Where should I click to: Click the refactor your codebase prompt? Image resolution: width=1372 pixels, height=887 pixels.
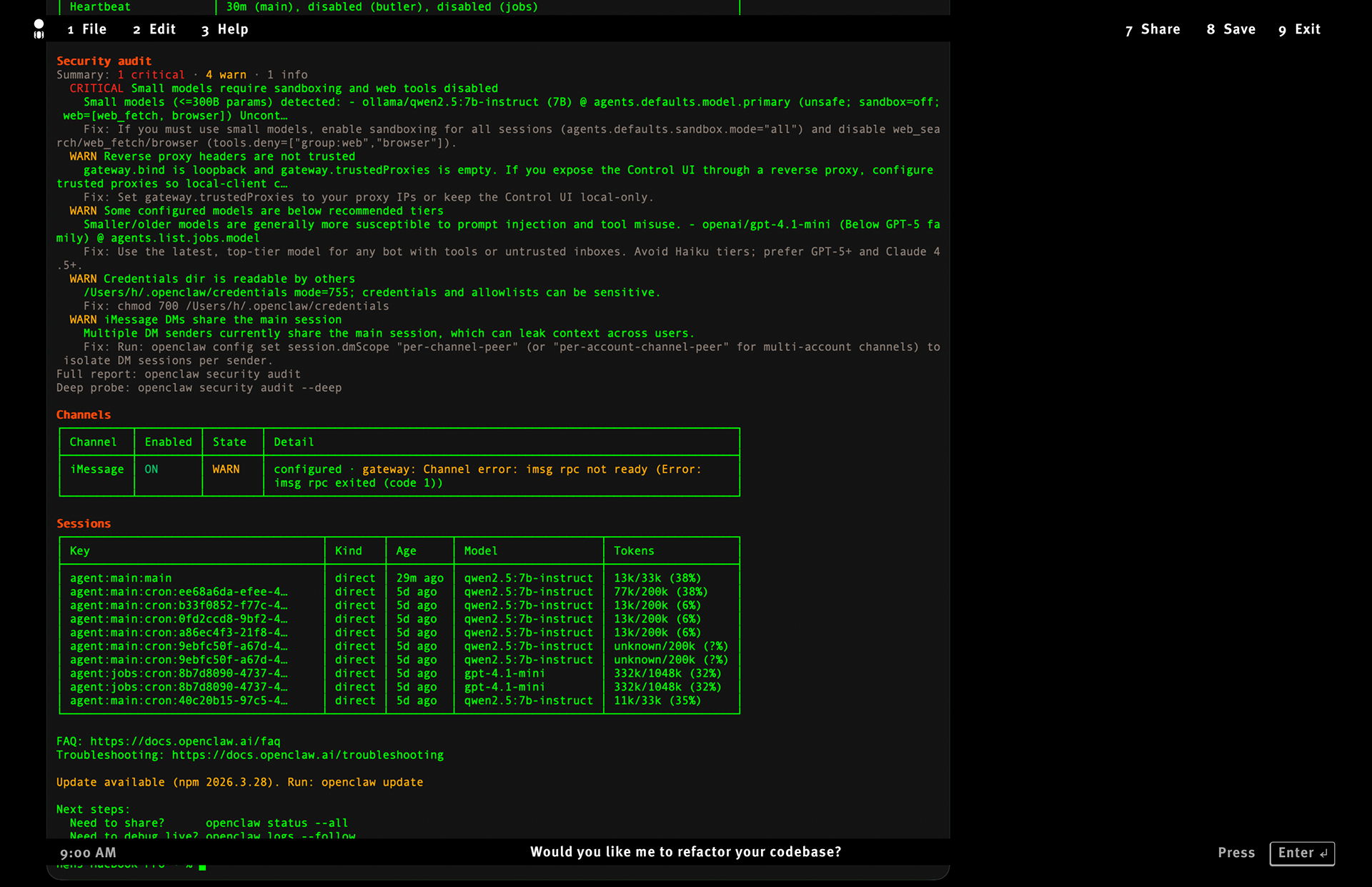click(x=685, y=852)
